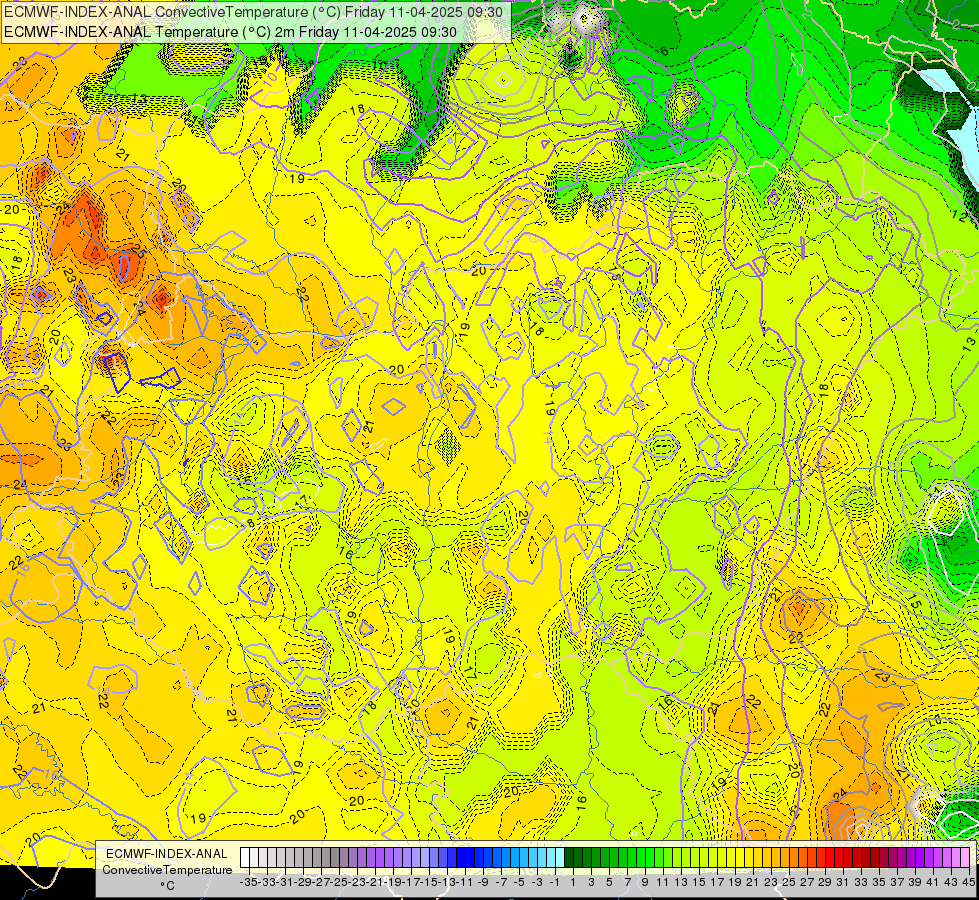This screenshot has height=900, width=979.
Task: Click the color scale label '-21'
Action: pos(375,883)
